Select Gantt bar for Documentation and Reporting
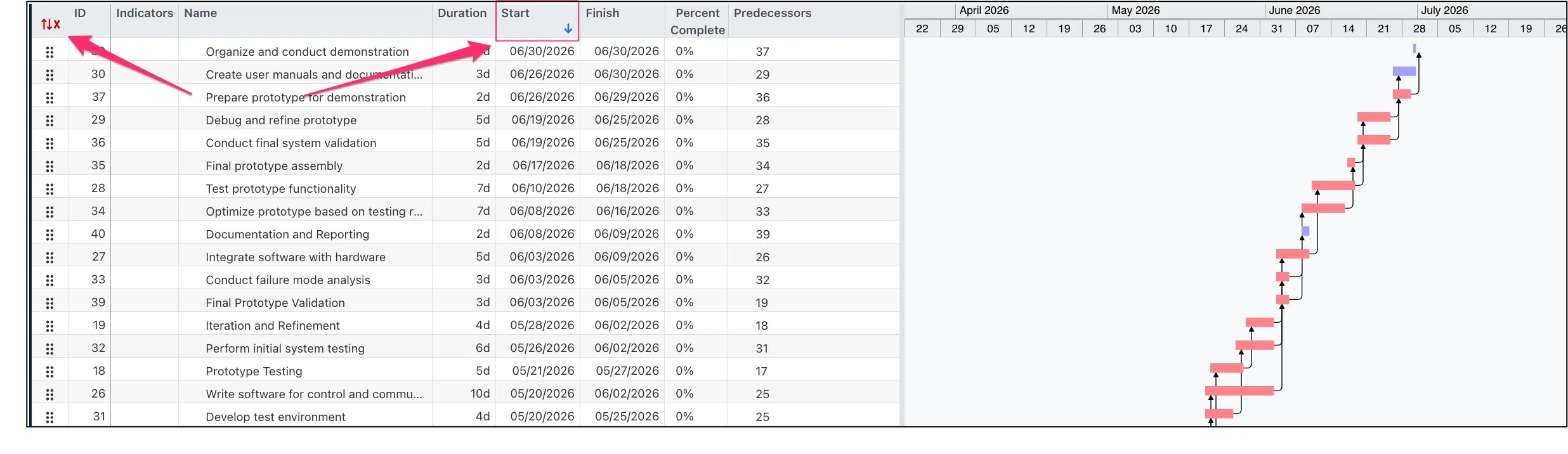The image size is (1568, 454). tap(1305, 231)
